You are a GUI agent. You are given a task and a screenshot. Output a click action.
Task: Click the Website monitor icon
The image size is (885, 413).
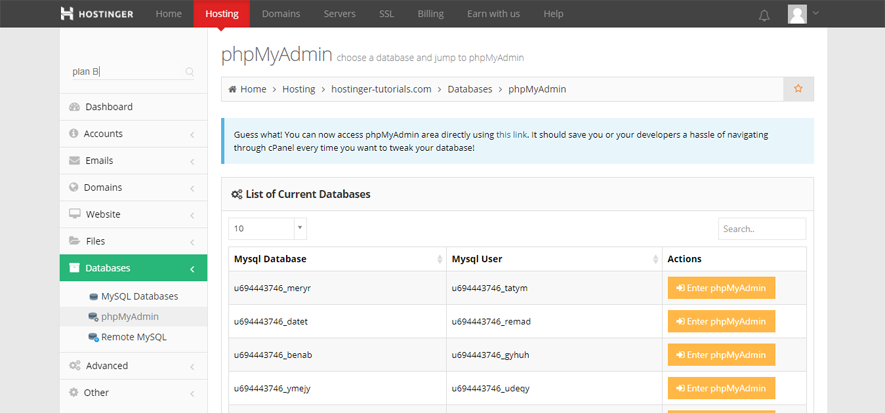click(x=75, y=214)
